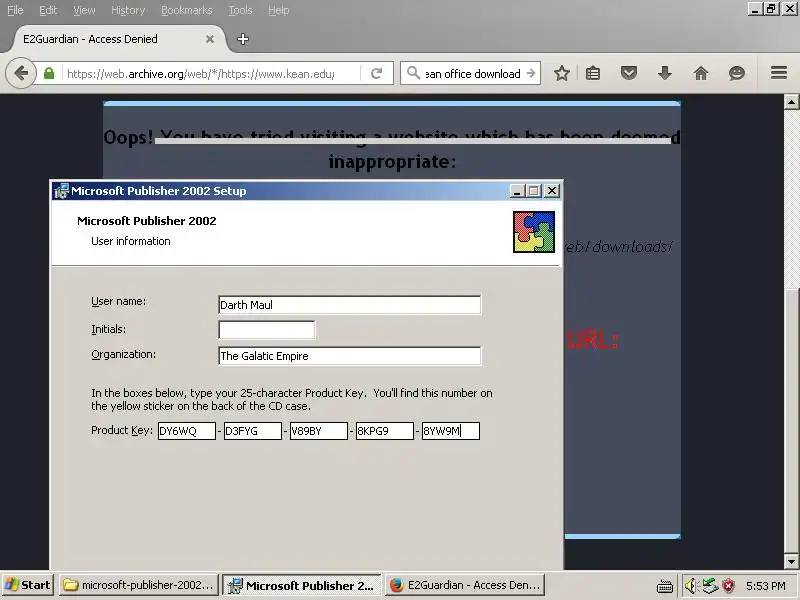Show bookmarks list icon in toolbar
The height and width of the screenshot is (600, 800).
coord(593,73)
